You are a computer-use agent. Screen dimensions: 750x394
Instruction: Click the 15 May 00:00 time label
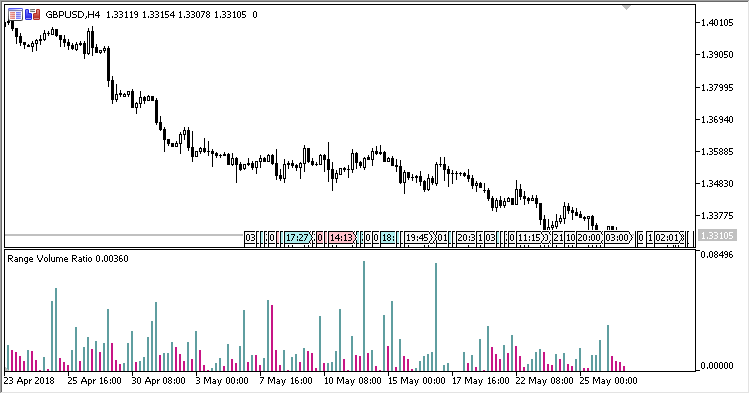click(417, 381)
